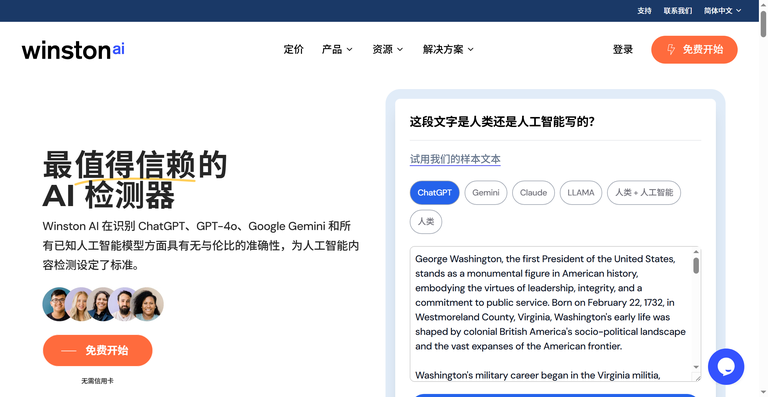This screenshot has width=768, height=397.
Task: Click the 无需信用卡 text
Action: (97, 381)
